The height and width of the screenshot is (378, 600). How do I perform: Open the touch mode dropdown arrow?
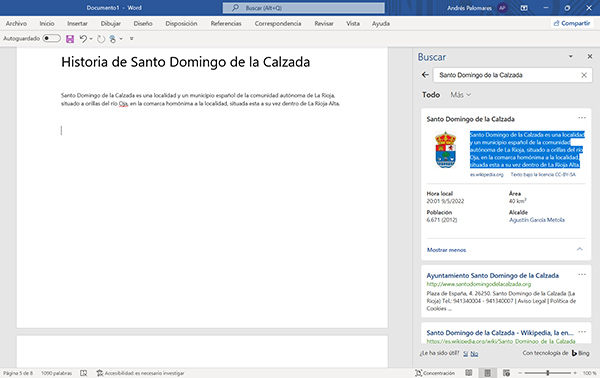tap(121, 39)
